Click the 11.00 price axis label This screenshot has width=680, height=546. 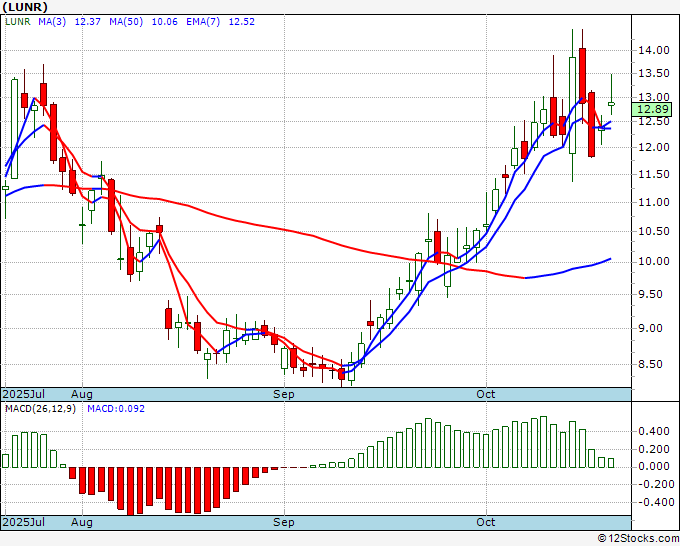[x=654, y=202]
